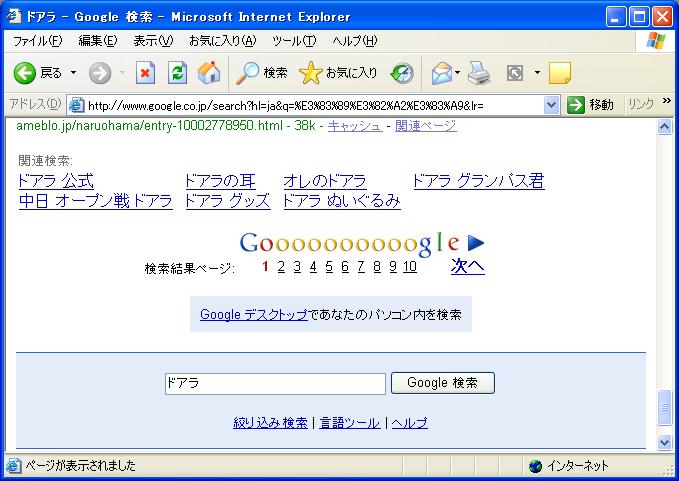Go to results page 7
The image size is (679, 481).
click(361, 266)
